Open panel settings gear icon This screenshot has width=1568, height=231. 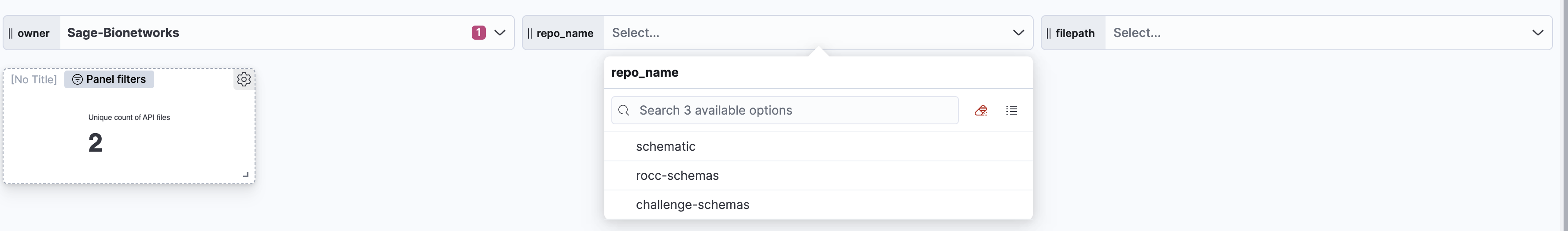click(244, 79)
